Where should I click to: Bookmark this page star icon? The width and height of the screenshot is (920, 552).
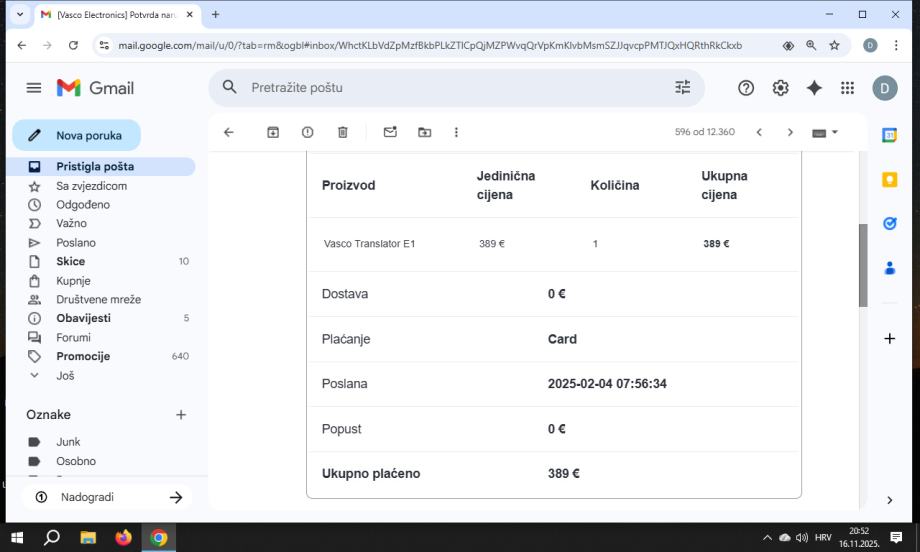click(834, 45)
